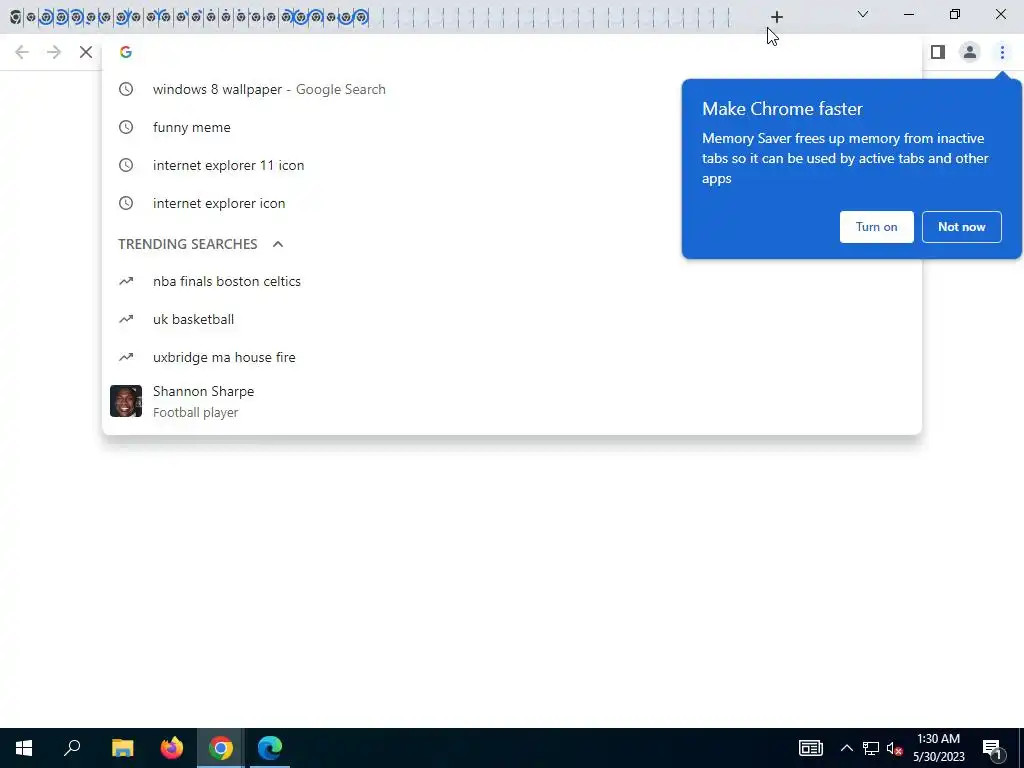
Task: Stop loading the page with the X button
Action: [x=86, y=52]
